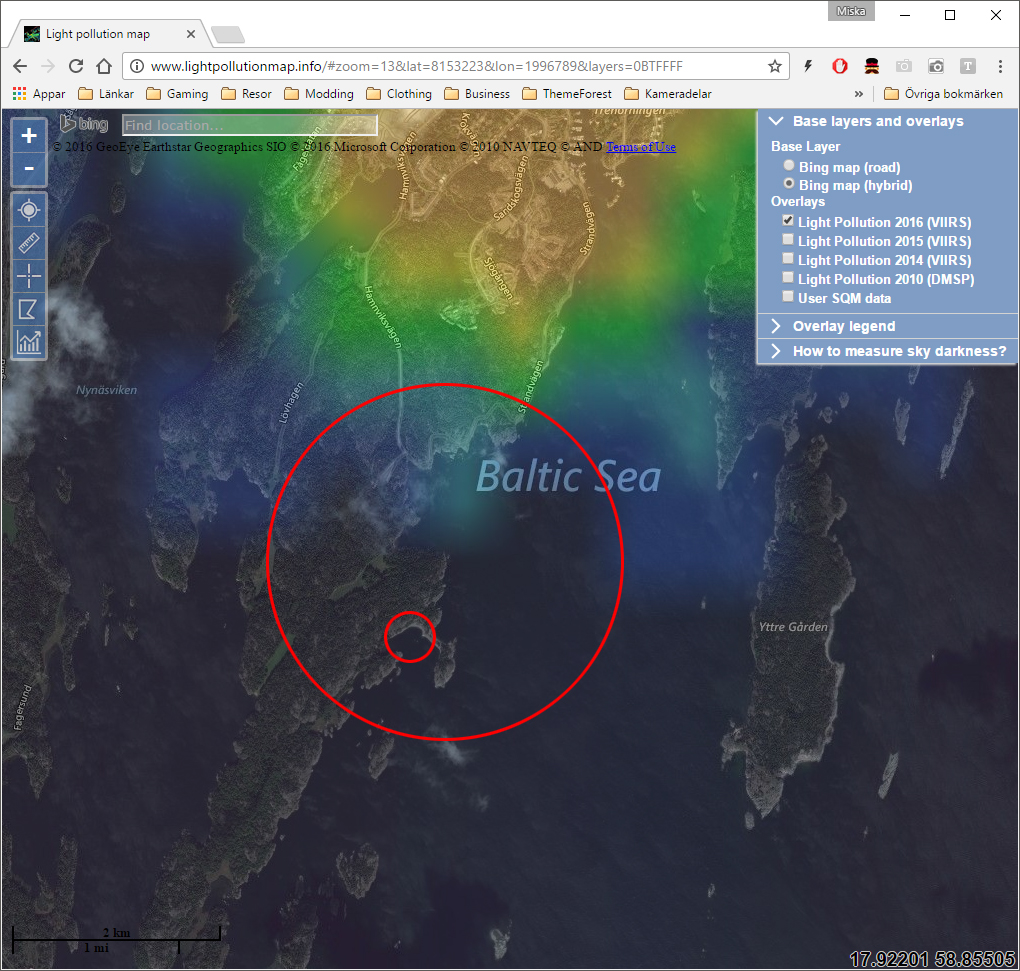Activate the crosshair point info tool
The image size is (1020, 971).
29,276
